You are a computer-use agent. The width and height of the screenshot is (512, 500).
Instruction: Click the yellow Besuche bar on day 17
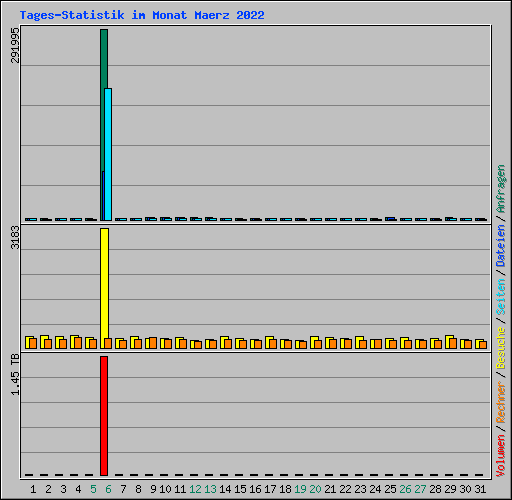pyautogui.click(x=269, y=343)
